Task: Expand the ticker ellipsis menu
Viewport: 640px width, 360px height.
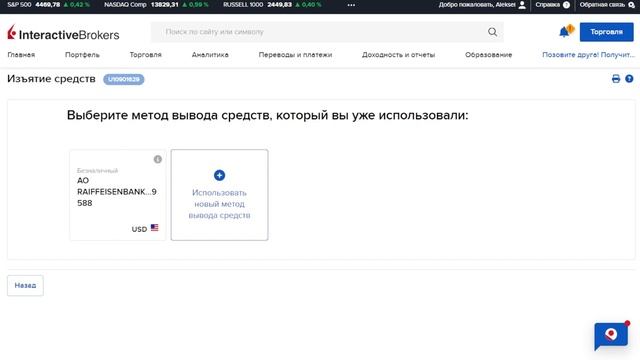Action: [x=351, y=5]
